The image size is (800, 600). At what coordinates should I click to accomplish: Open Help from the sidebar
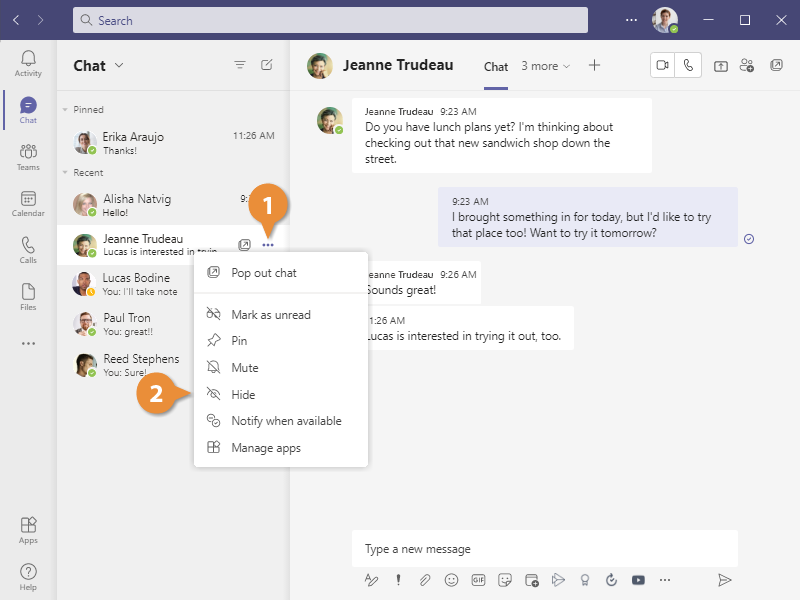pyautogui.click(x=28, y=577)
